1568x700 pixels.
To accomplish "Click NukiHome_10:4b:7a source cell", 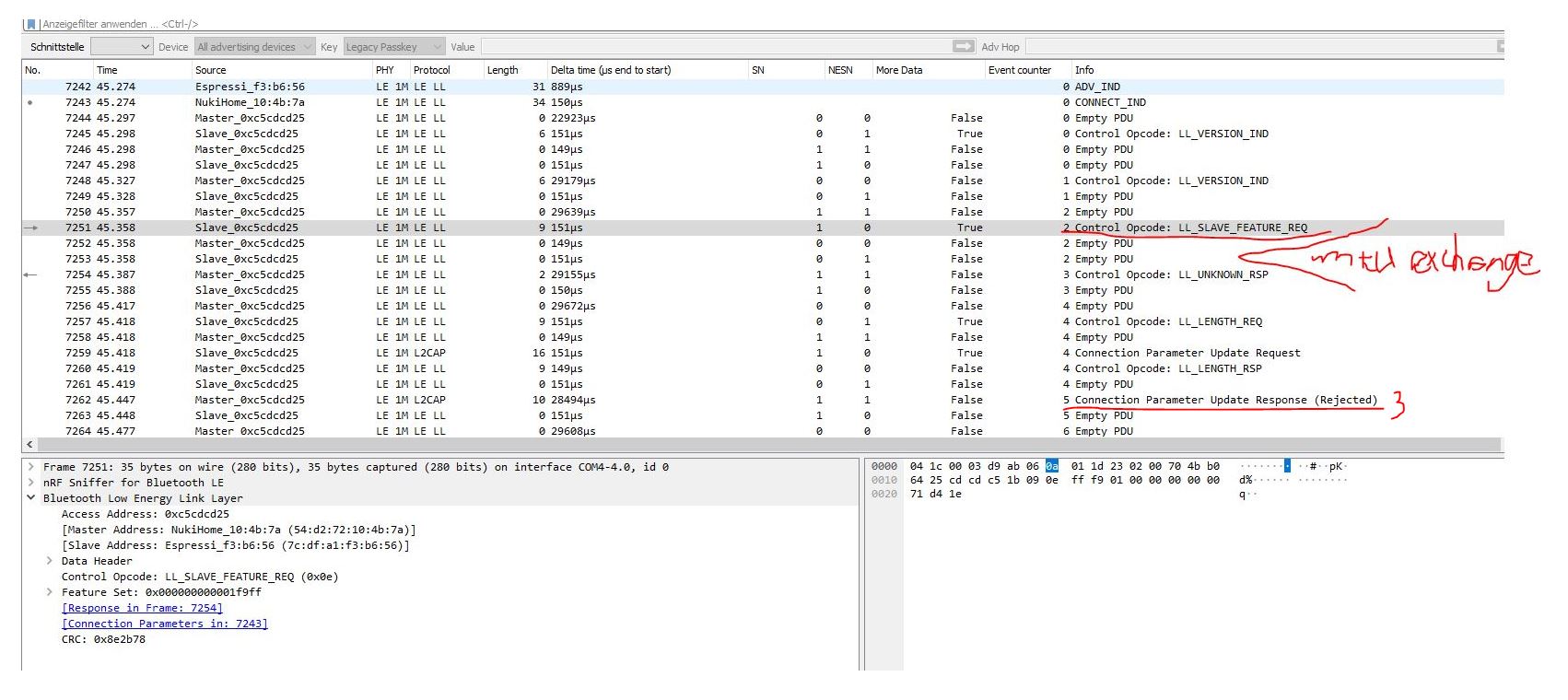I will point(250,102).
